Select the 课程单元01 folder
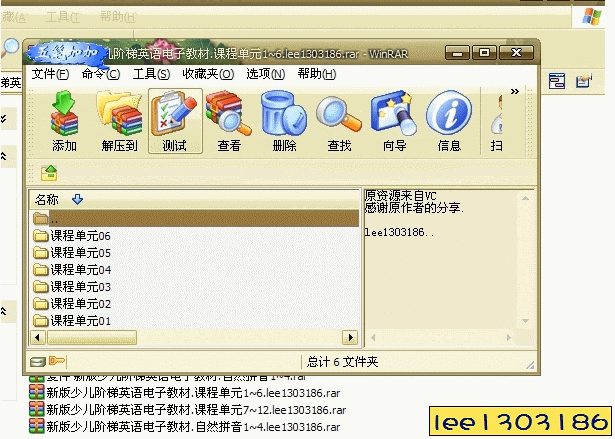This screenshot has height=439, width=615. [80, 321]
